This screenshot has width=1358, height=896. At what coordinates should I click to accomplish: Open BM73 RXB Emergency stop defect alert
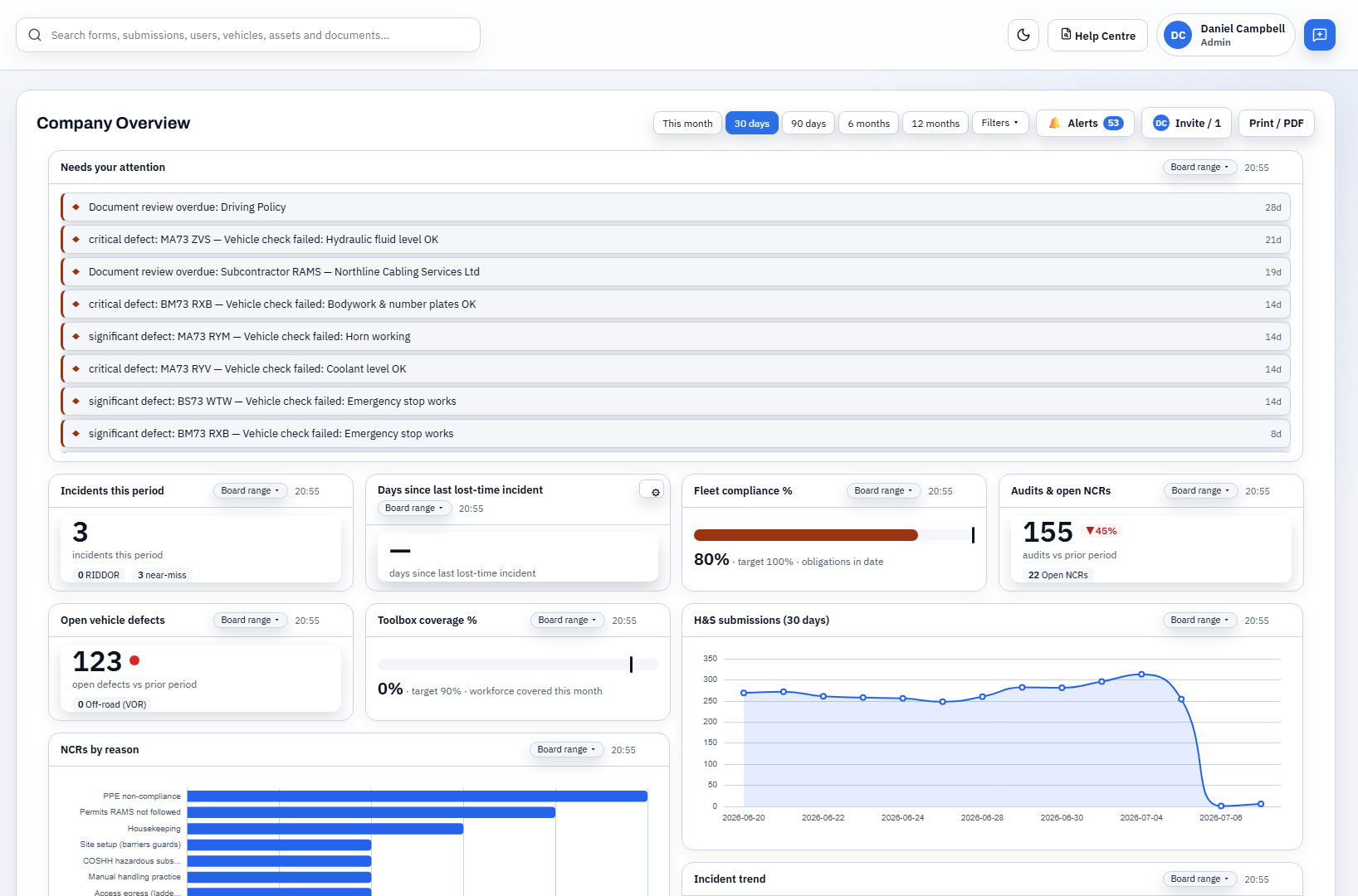pyautogui.click(x=676, y=433)
